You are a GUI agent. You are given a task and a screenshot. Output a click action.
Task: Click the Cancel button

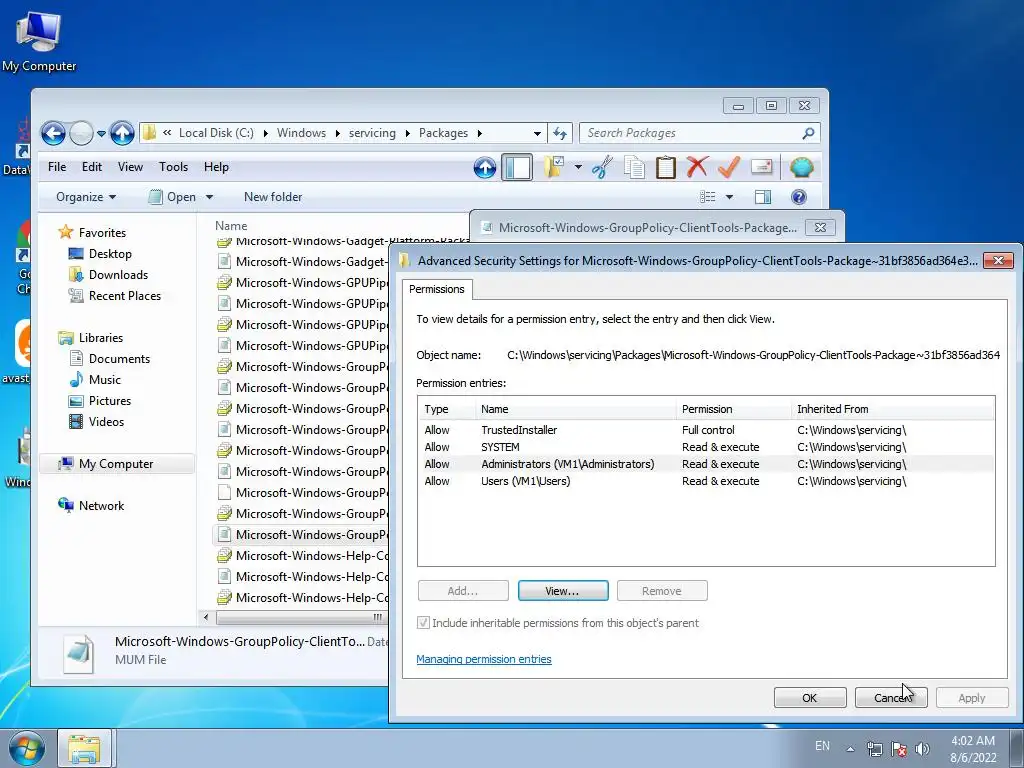pyautogui.click(x=891, y=698)
